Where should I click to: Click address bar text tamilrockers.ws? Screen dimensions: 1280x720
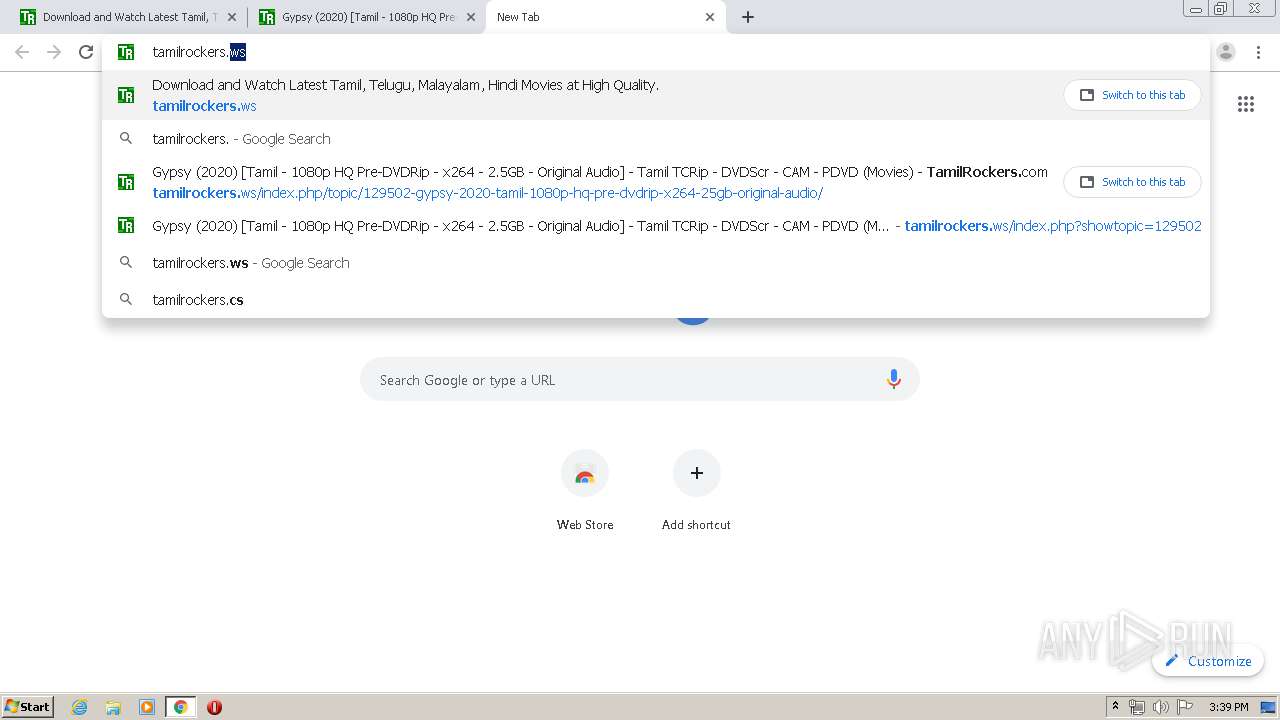coord(199,52)
